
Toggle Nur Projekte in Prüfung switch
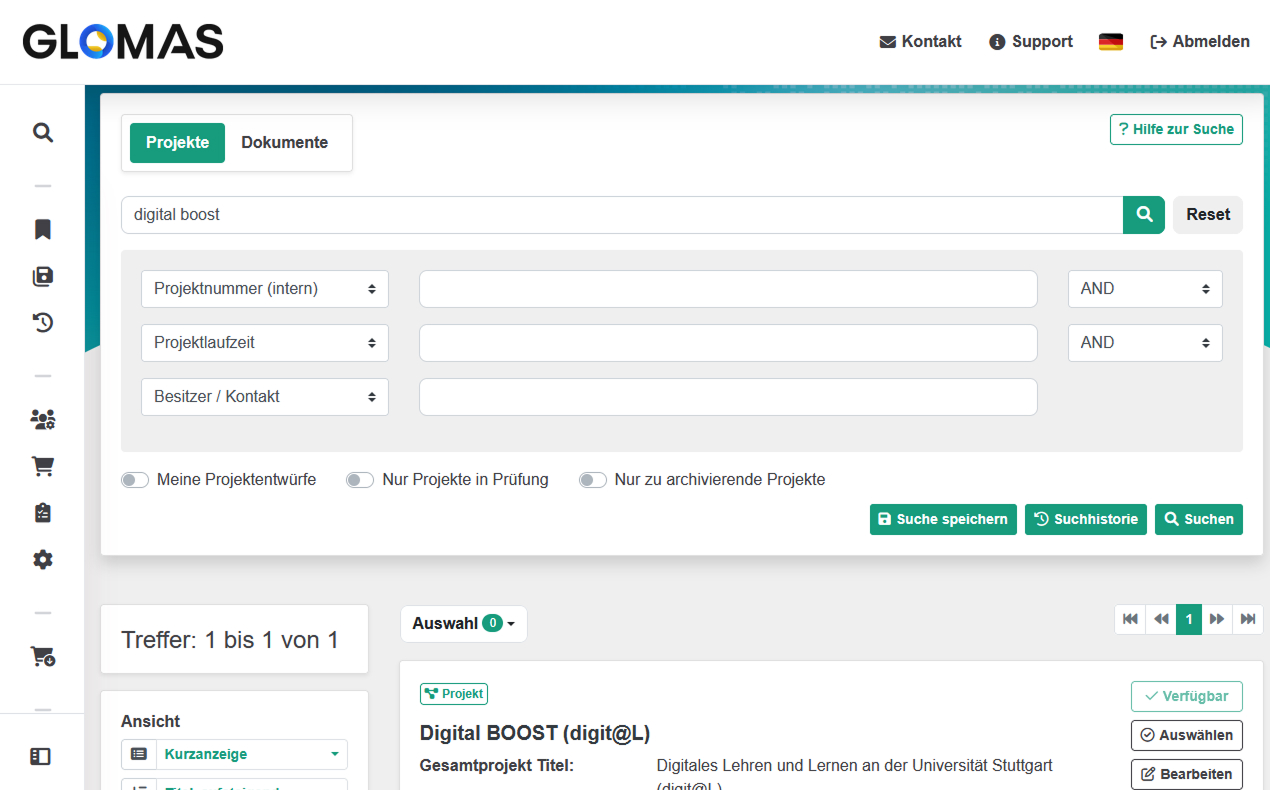coord(360,480)
